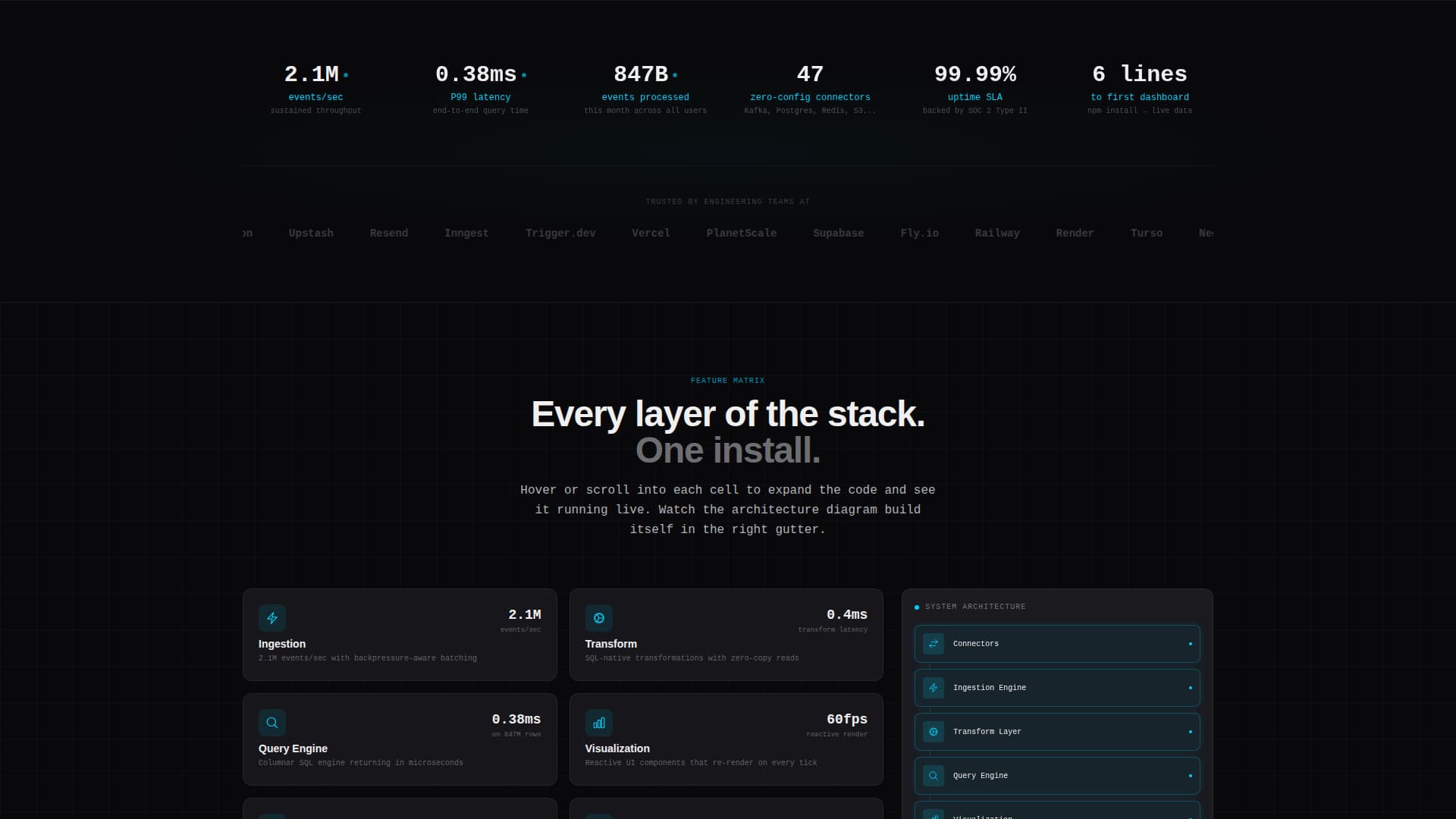Click the PlanetScale logo text
The height and width of the screenshot is (819, 1456).
click(742, 234)
